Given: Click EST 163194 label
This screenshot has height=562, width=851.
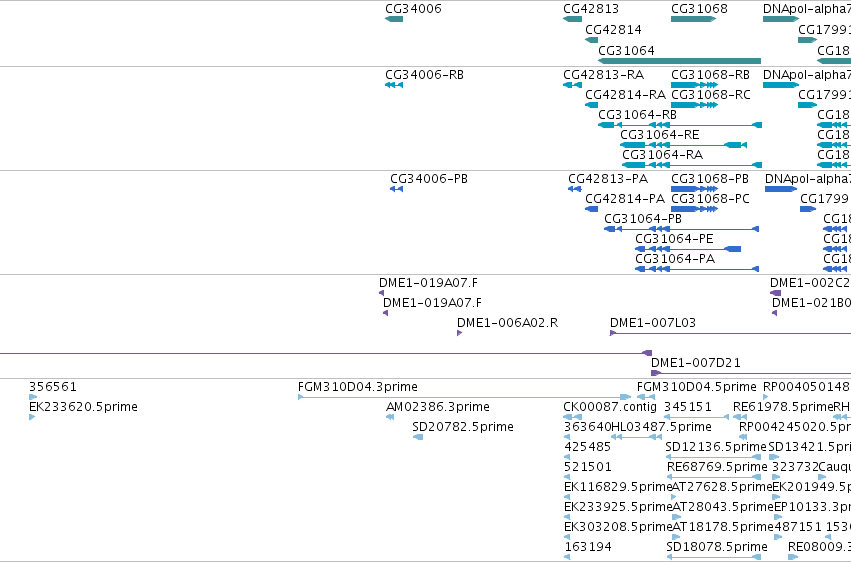Looking at the screenshot, I should coord(588,547).
